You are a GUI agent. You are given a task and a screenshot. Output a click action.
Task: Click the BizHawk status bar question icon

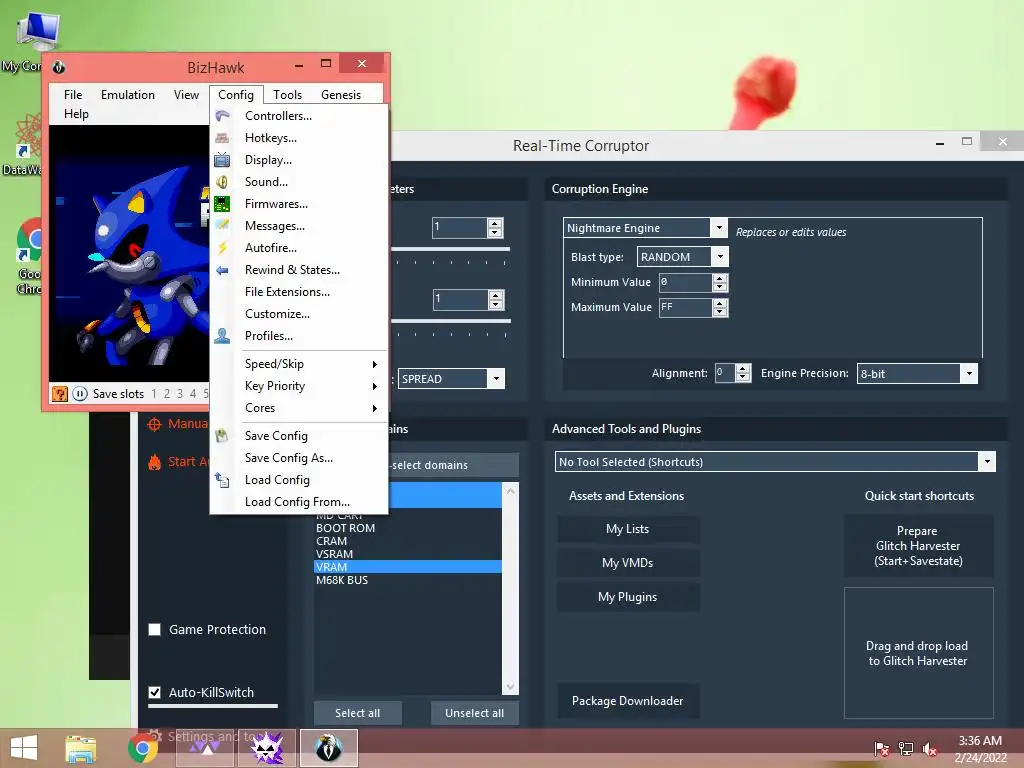tap(59, 394)
